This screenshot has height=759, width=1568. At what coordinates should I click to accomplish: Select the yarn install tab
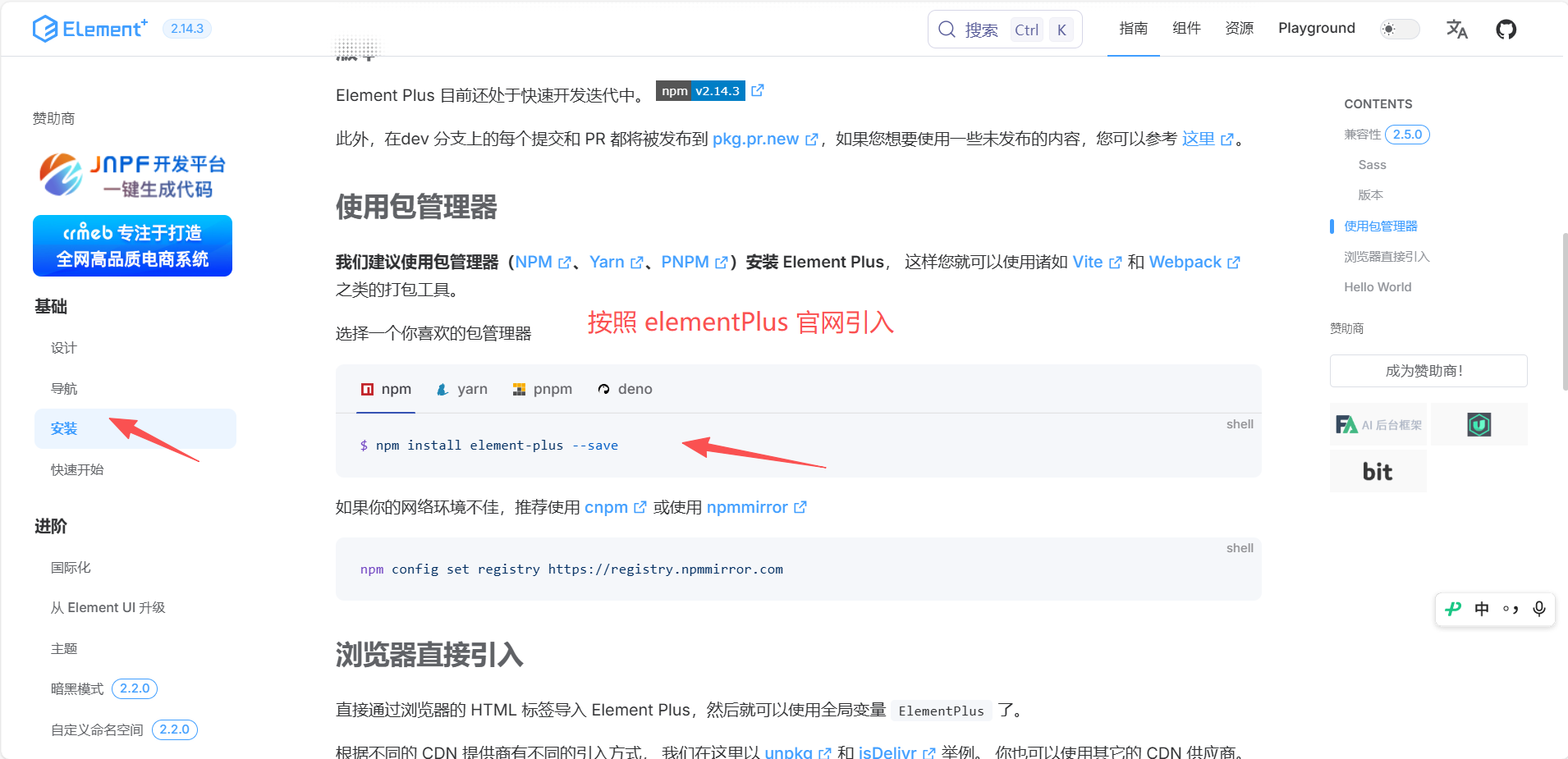tap(462, 389)
